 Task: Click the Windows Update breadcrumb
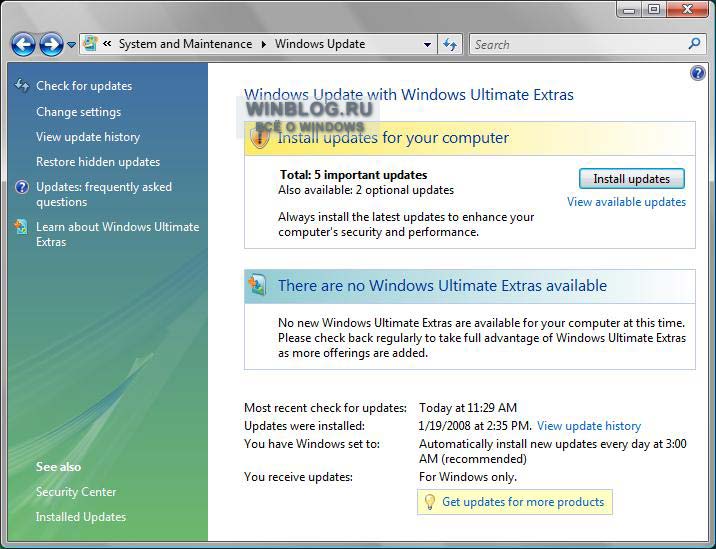[x=320, y=44]
